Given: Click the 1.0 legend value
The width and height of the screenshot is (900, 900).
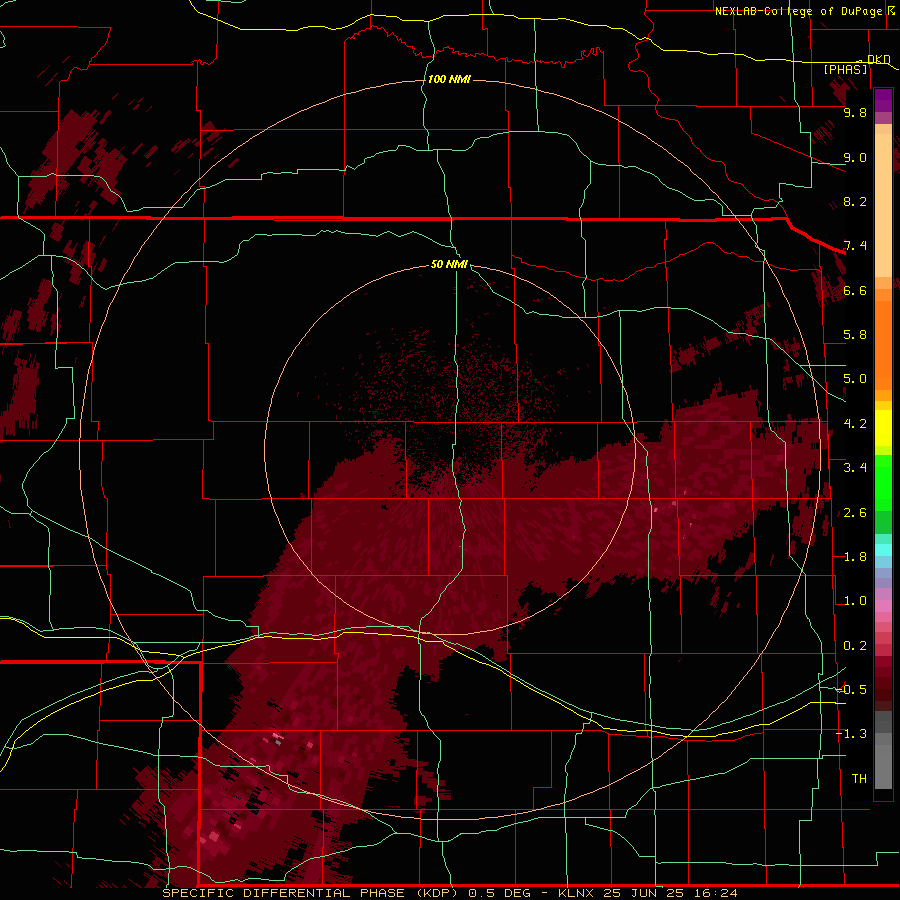Looking at the screenshot, I should coord(855,601).
